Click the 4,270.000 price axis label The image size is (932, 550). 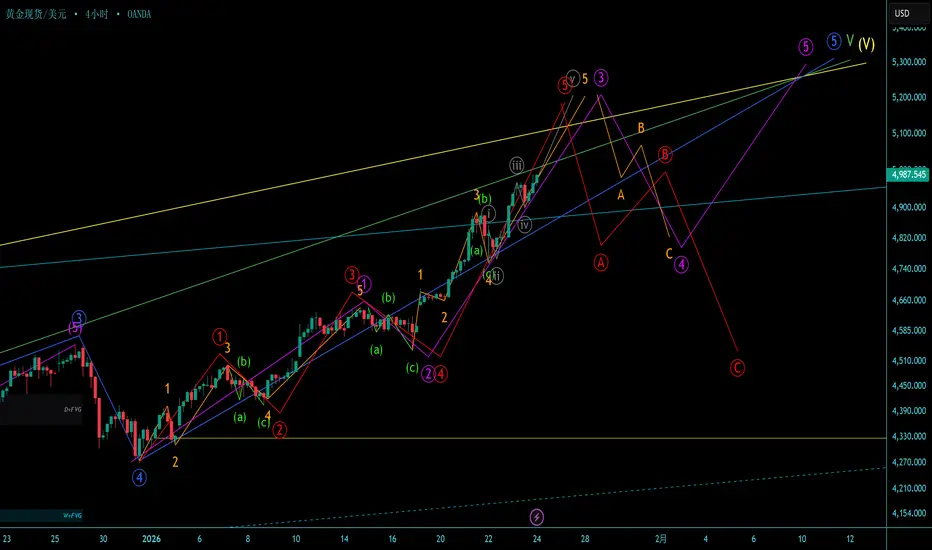coord(909,462)
